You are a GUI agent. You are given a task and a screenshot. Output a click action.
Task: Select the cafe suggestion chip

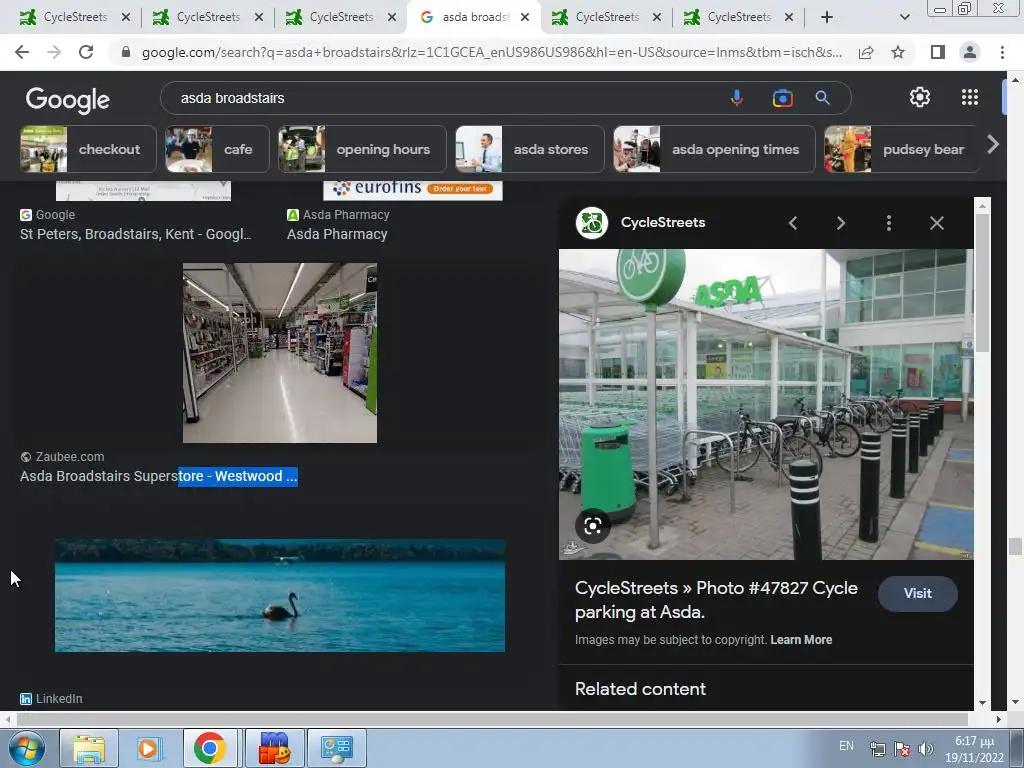(x=217, y=150)
